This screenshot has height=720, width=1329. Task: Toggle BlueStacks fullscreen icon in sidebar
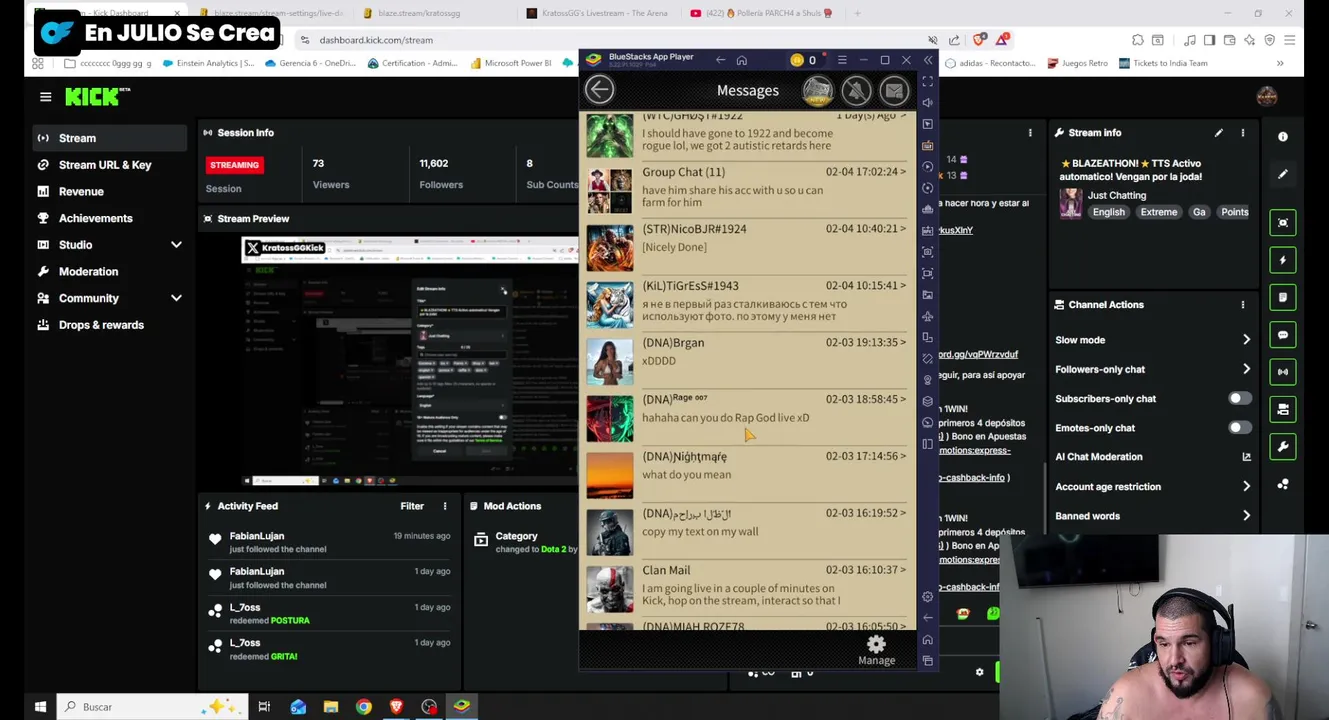pos(928,81)
